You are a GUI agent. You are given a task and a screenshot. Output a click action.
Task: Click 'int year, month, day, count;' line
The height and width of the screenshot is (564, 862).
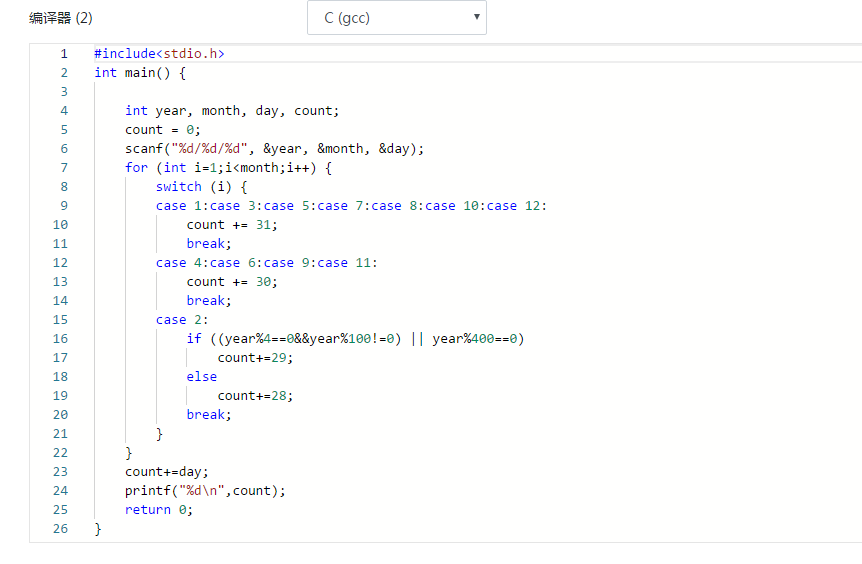tap(232, 111)
